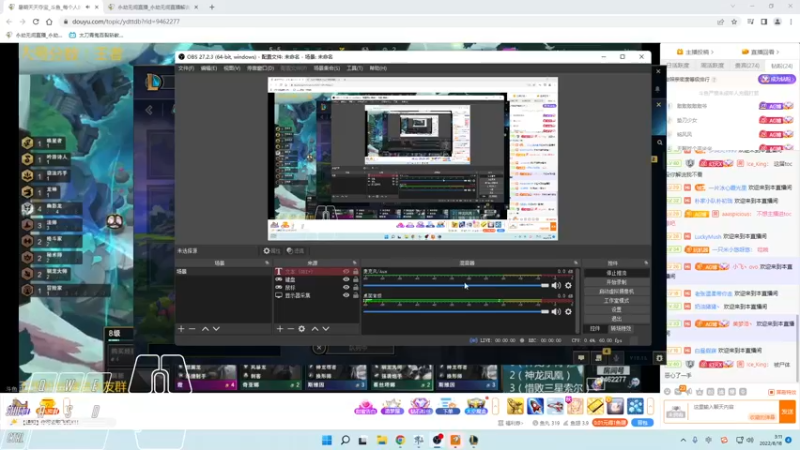
Task: Send the chat message with orange button
Action: click(x=787, y=411)
